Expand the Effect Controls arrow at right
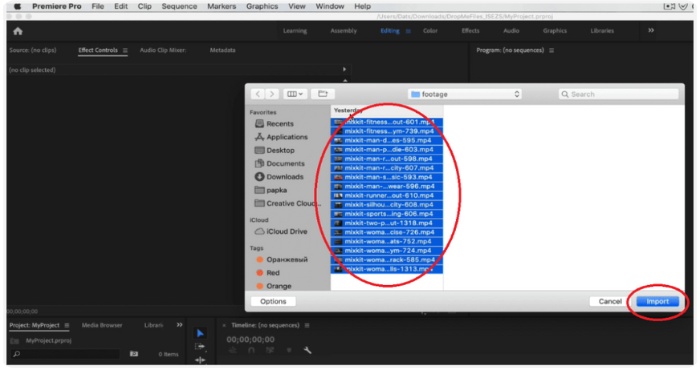 (x=344, y=69)
